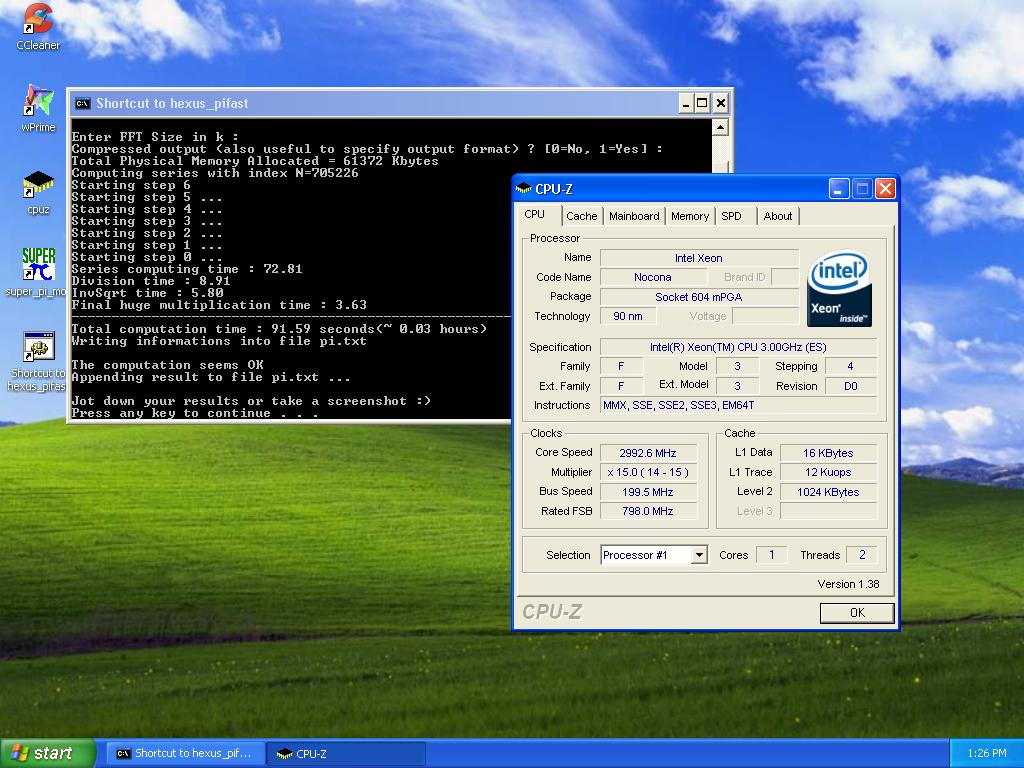Image resolution: width=1024 pixels, height=768 pixels.
Task: Click 'Press any key to continue' line
Action: pos(195,413)
